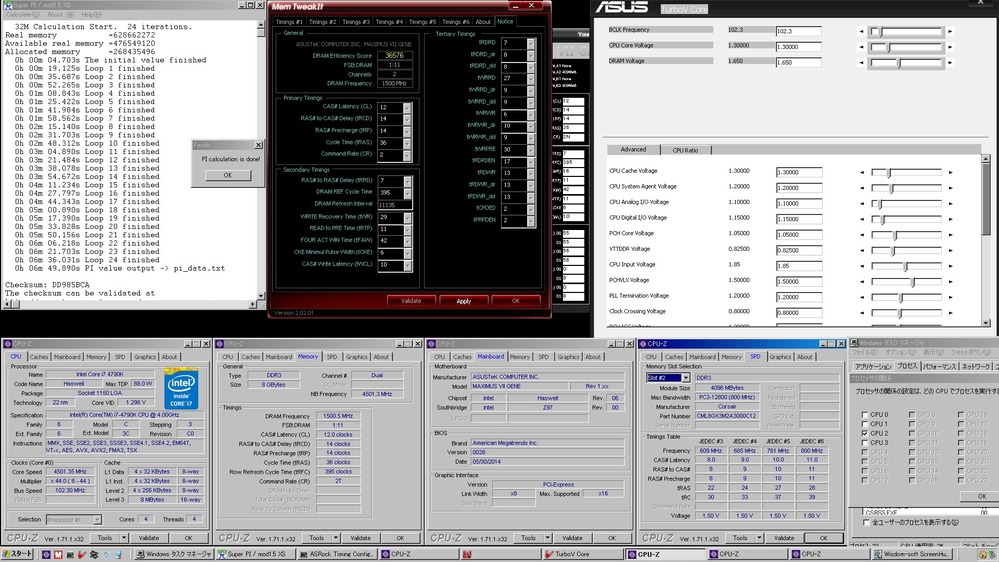This screenshot has width=999, height=562.
Task: Click the left arrow for CPU Analog I/O Voltage
Action: [x=861, y=203]
